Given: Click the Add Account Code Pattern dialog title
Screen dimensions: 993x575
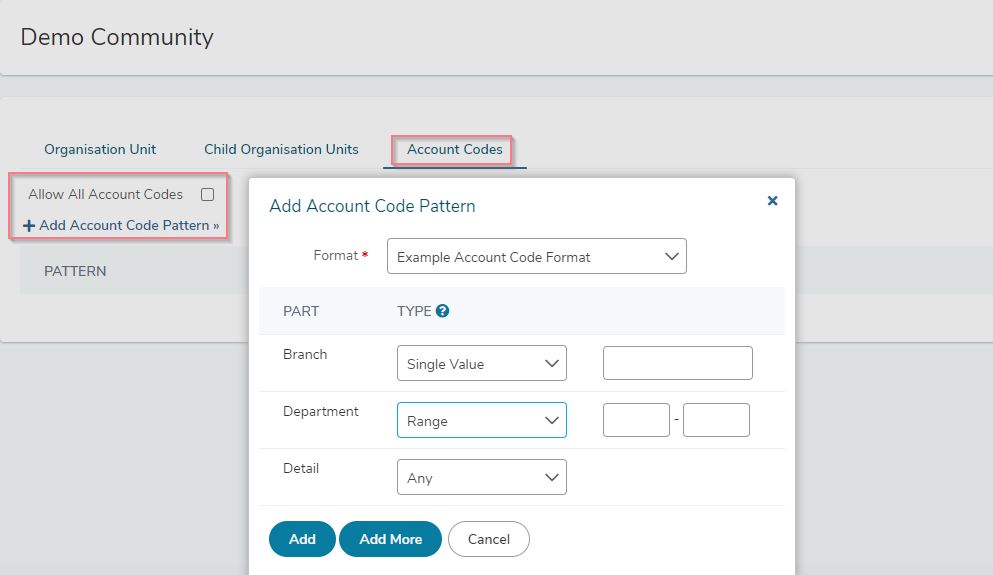Looking at the screenshot, I should pos(372,206).
